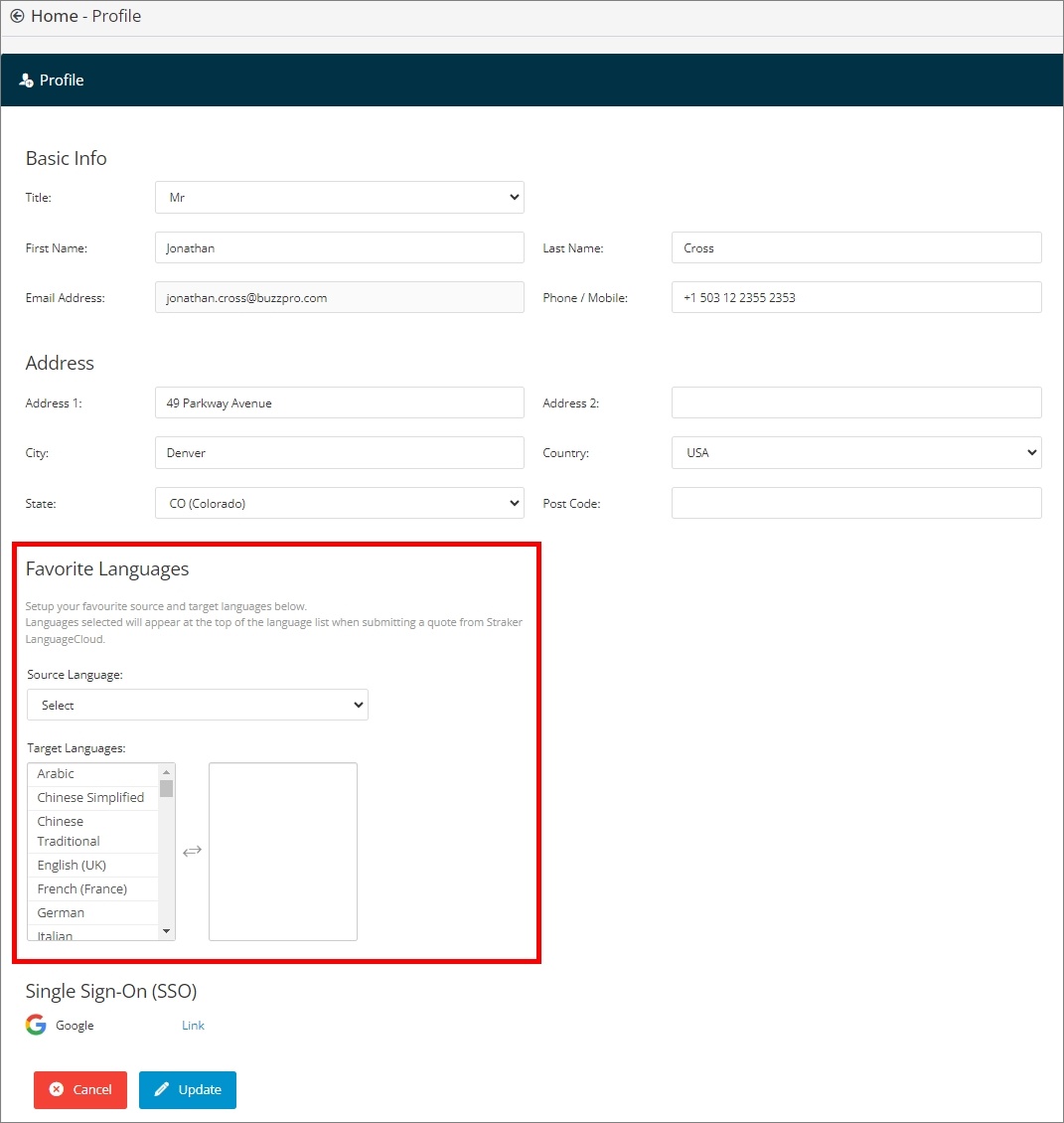Viewport: 1064px width, 1123px height.
Task: Select Arabic in the target languages list
Action: [92, 773]
